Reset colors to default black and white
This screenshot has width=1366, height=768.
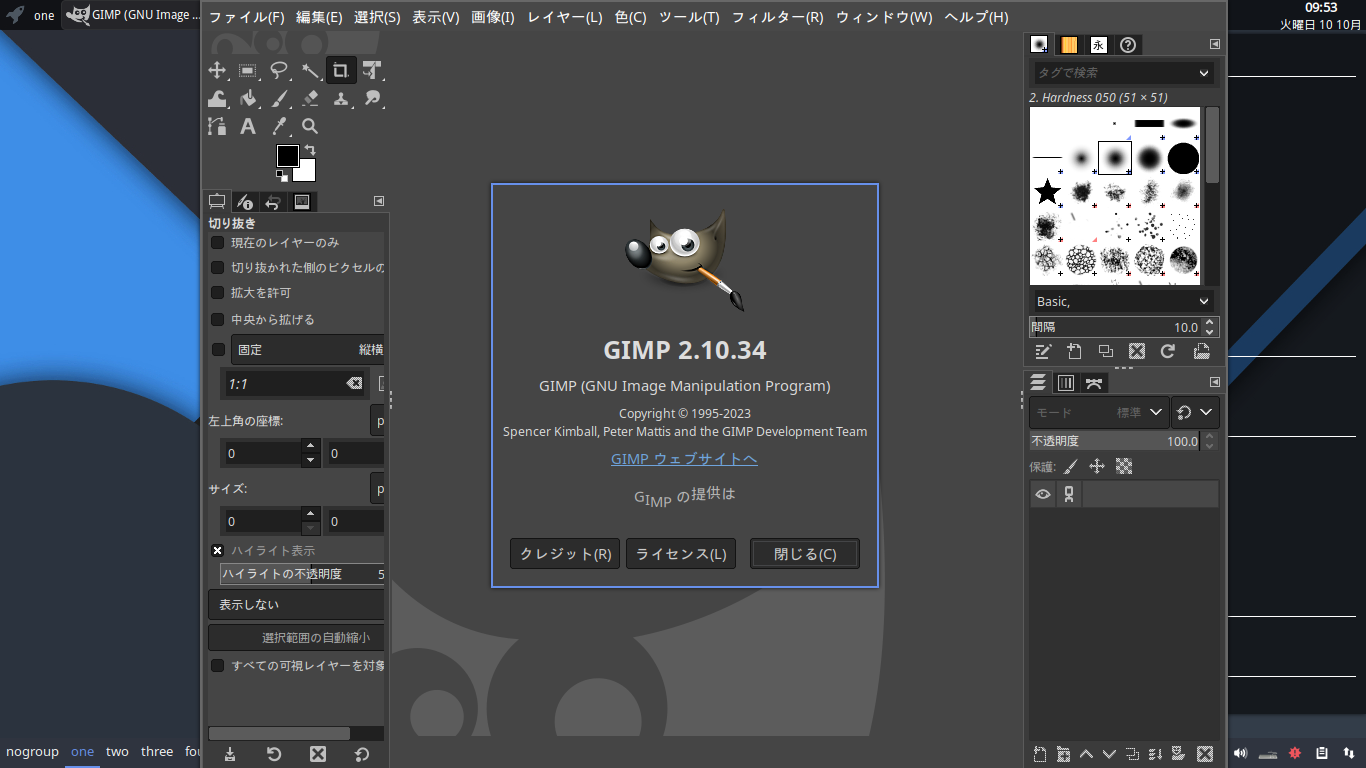pos(282,175)
